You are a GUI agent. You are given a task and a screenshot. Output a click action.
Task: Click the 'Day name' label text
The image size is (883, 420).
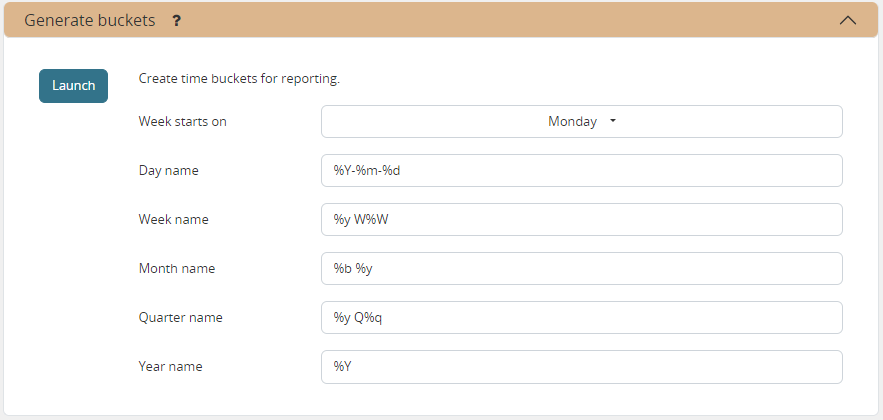click(x=168, y=171)
